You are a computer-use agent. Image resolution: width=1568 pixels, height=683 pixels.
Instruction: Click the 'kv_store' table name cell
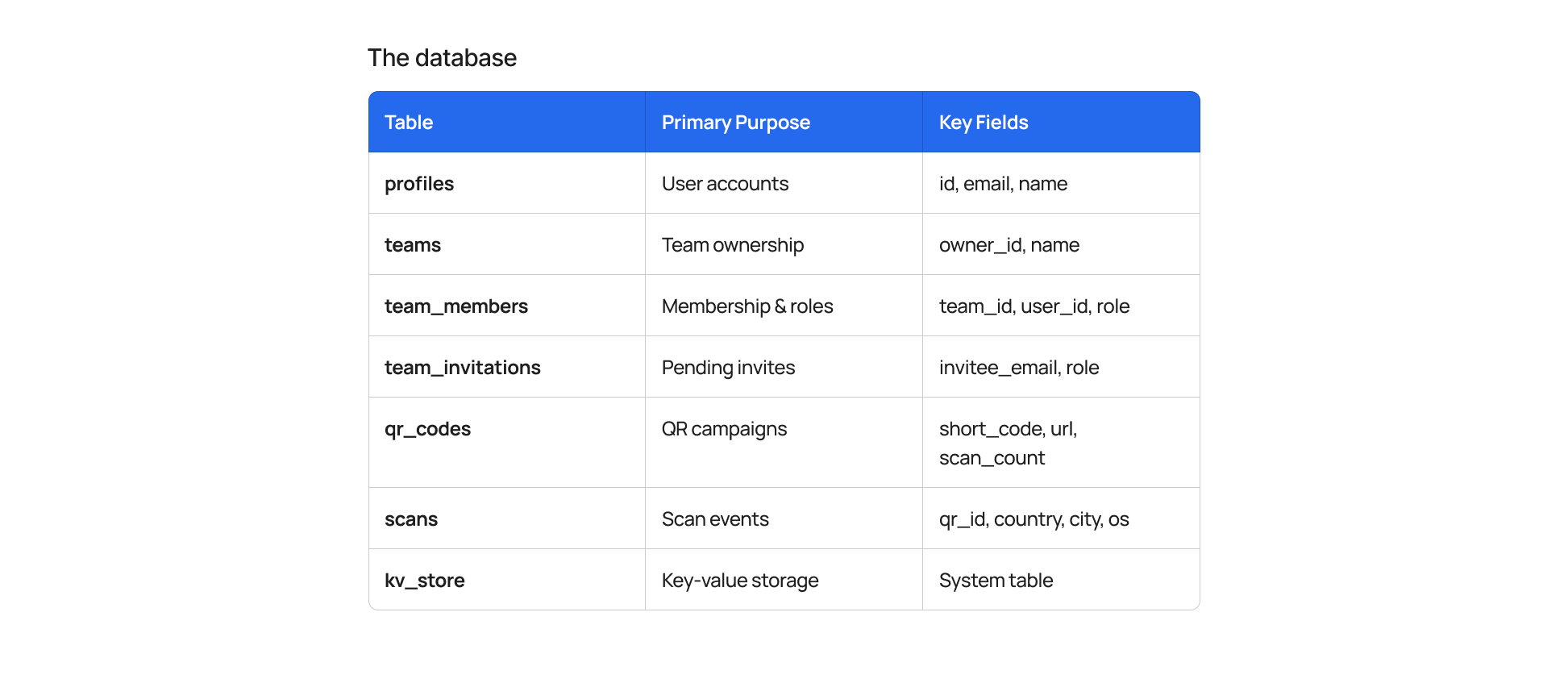(507, 580)
